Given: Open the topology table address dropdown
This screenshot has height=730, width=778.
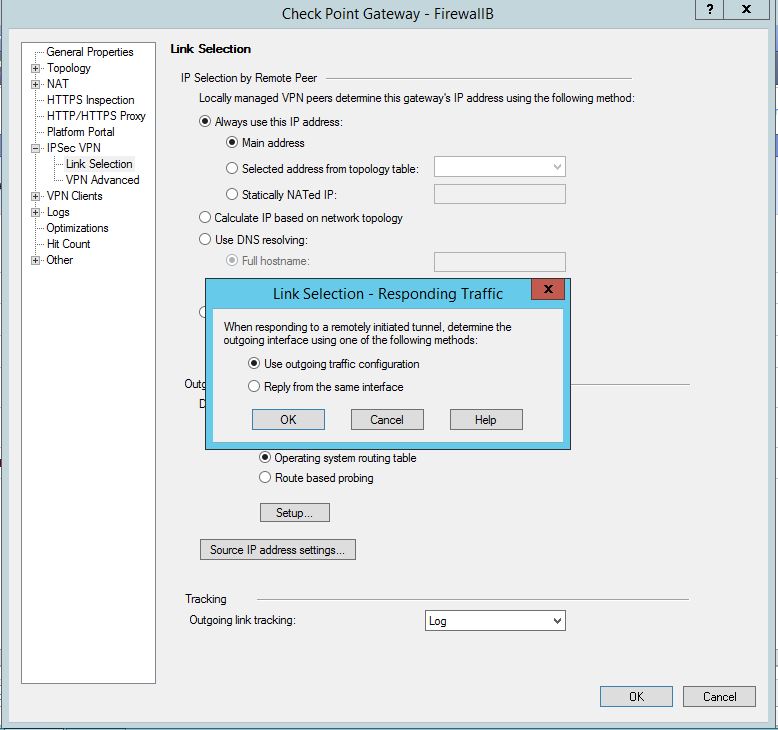Looking at the screenshot, I should 557,167.
